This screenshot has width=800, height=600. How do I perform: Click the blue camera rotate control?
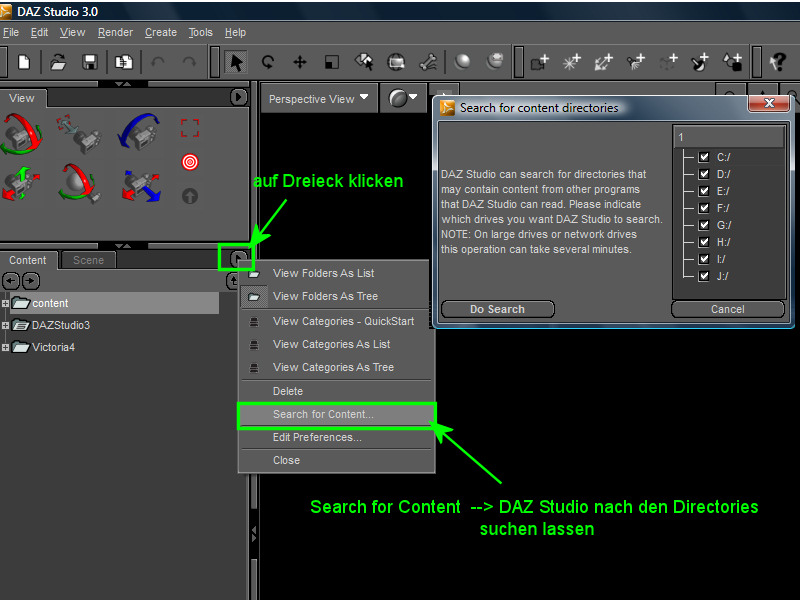point(139,132)
